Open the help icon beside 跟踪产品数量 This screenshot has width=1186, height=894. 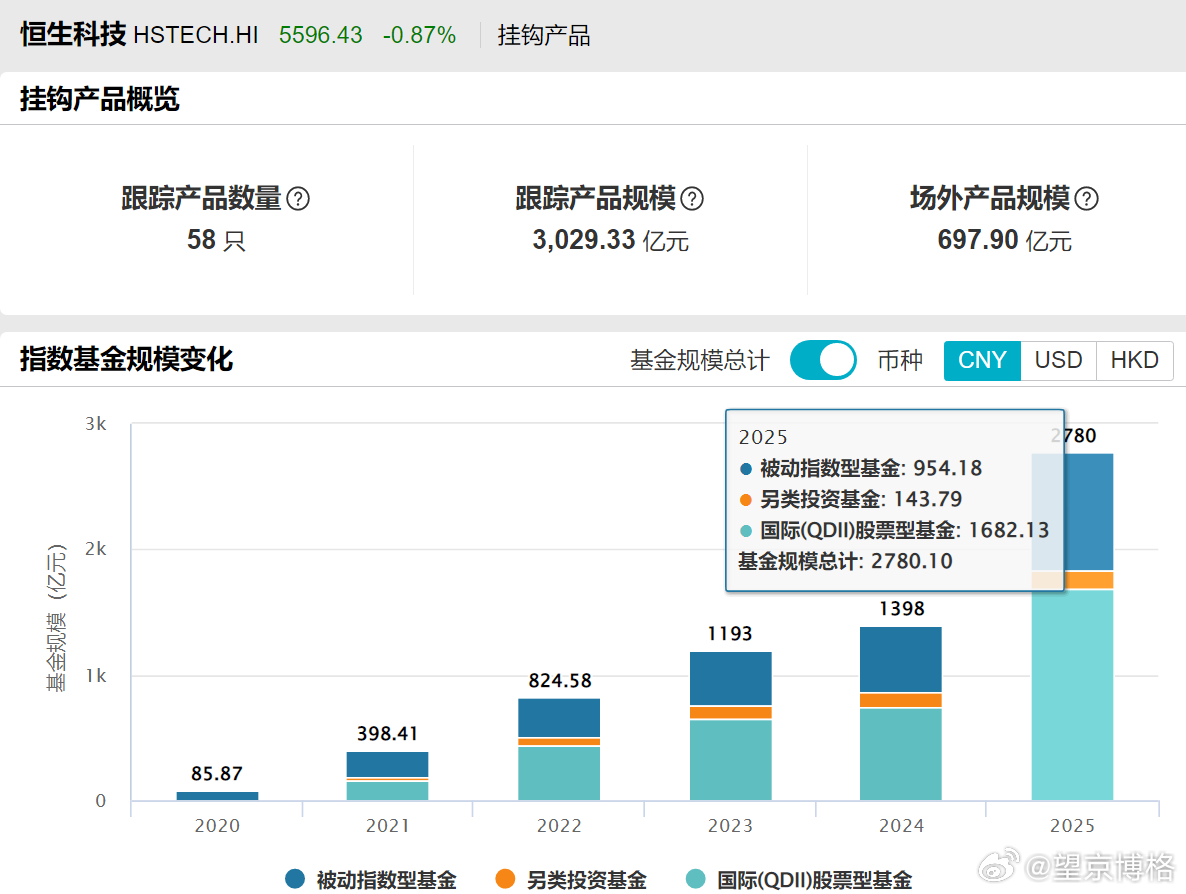pos(298,199)
